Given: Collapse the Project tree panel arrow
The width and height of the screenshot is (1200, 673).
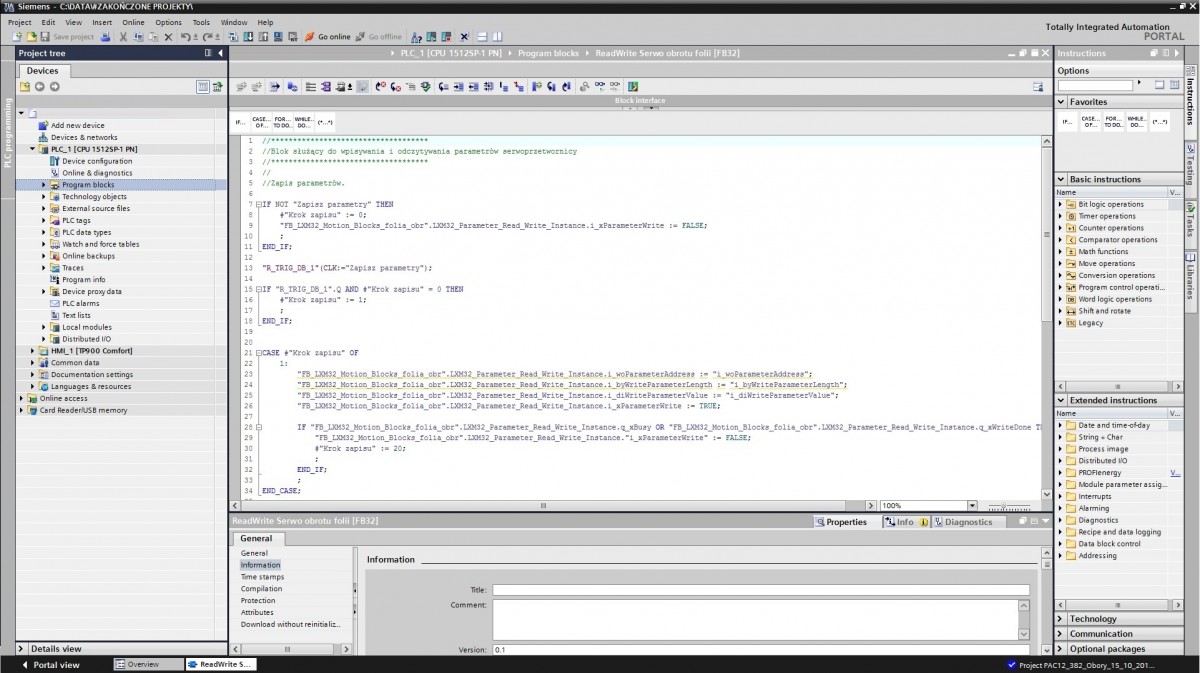Looking at the screenshot, I should (220, 53).
